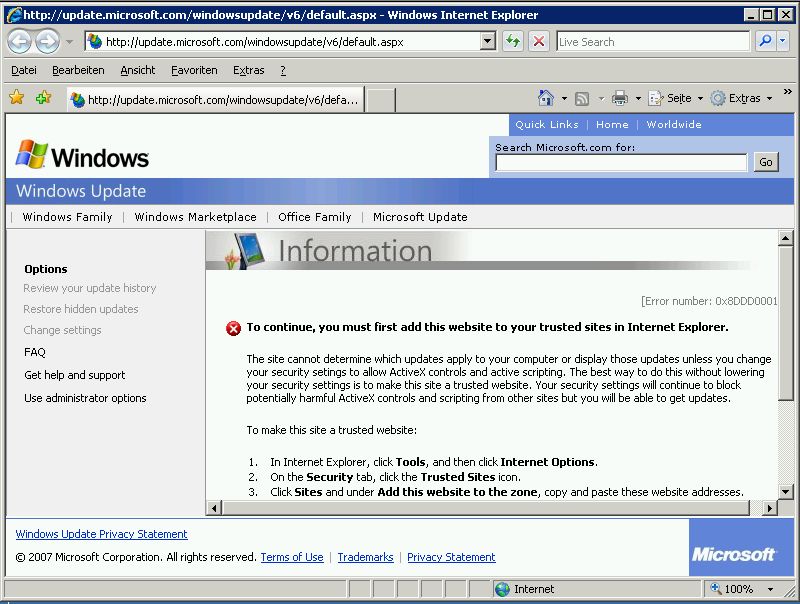Click the Live Search magnifier button
The height and width of the screenshot is (604, 800).
pos(765,41)
